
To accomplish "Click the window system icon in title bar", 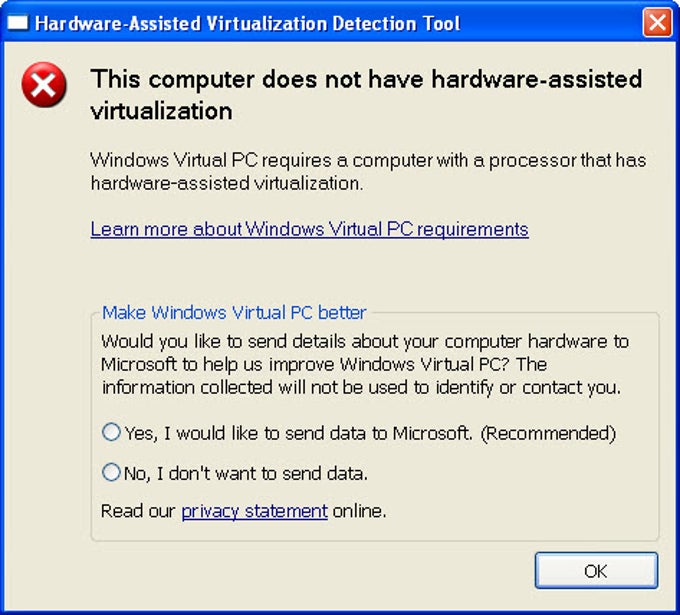I will coord(18,23).
